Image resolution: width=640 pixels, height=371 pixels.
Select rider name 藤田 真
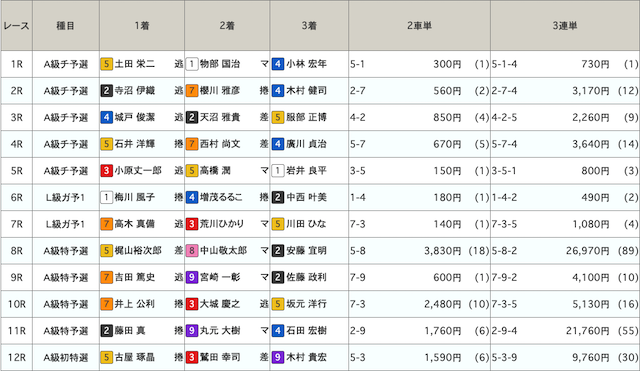(x=130, y=331)
